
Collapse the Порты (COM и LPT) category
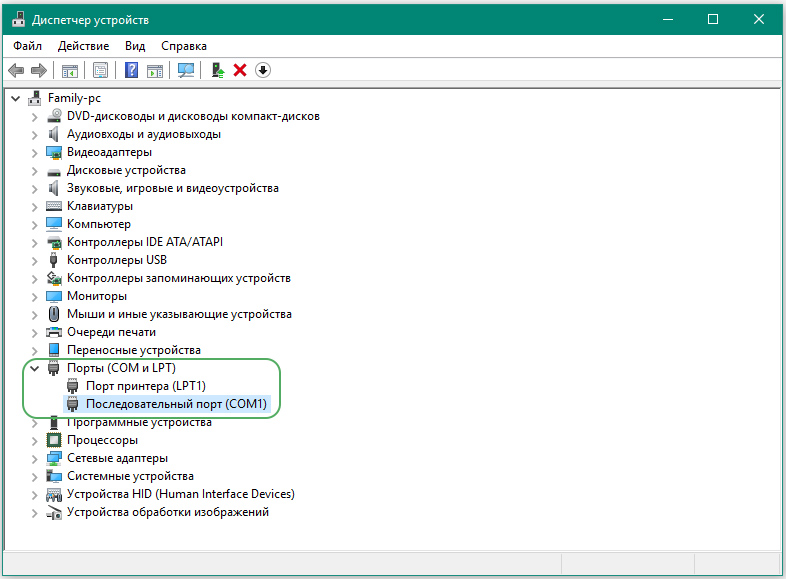point(35,368)
